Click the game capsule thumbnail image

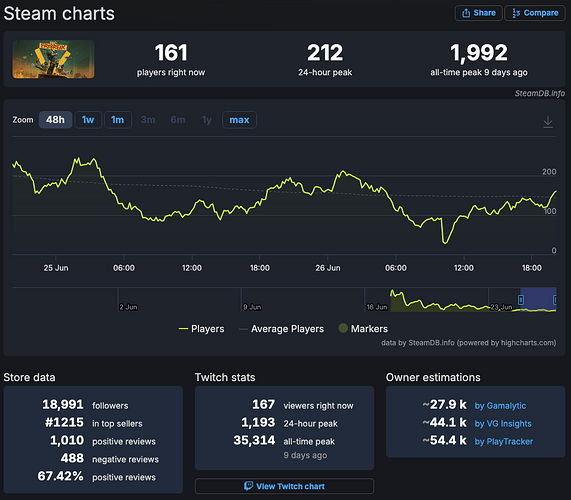[x=54, y=59]
